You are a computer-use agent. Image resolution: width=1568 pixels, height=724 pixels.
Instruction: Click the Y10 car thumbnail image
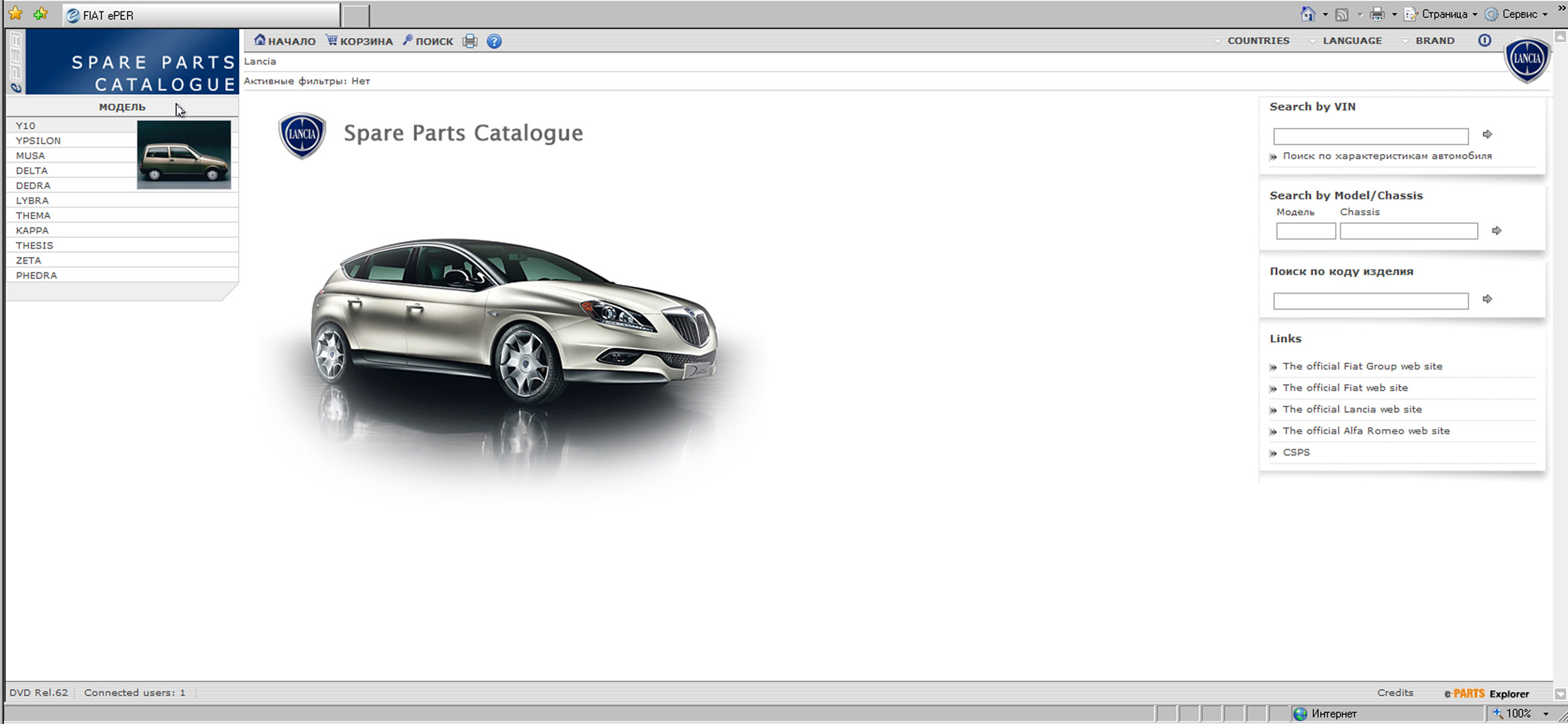click(184, 155)
